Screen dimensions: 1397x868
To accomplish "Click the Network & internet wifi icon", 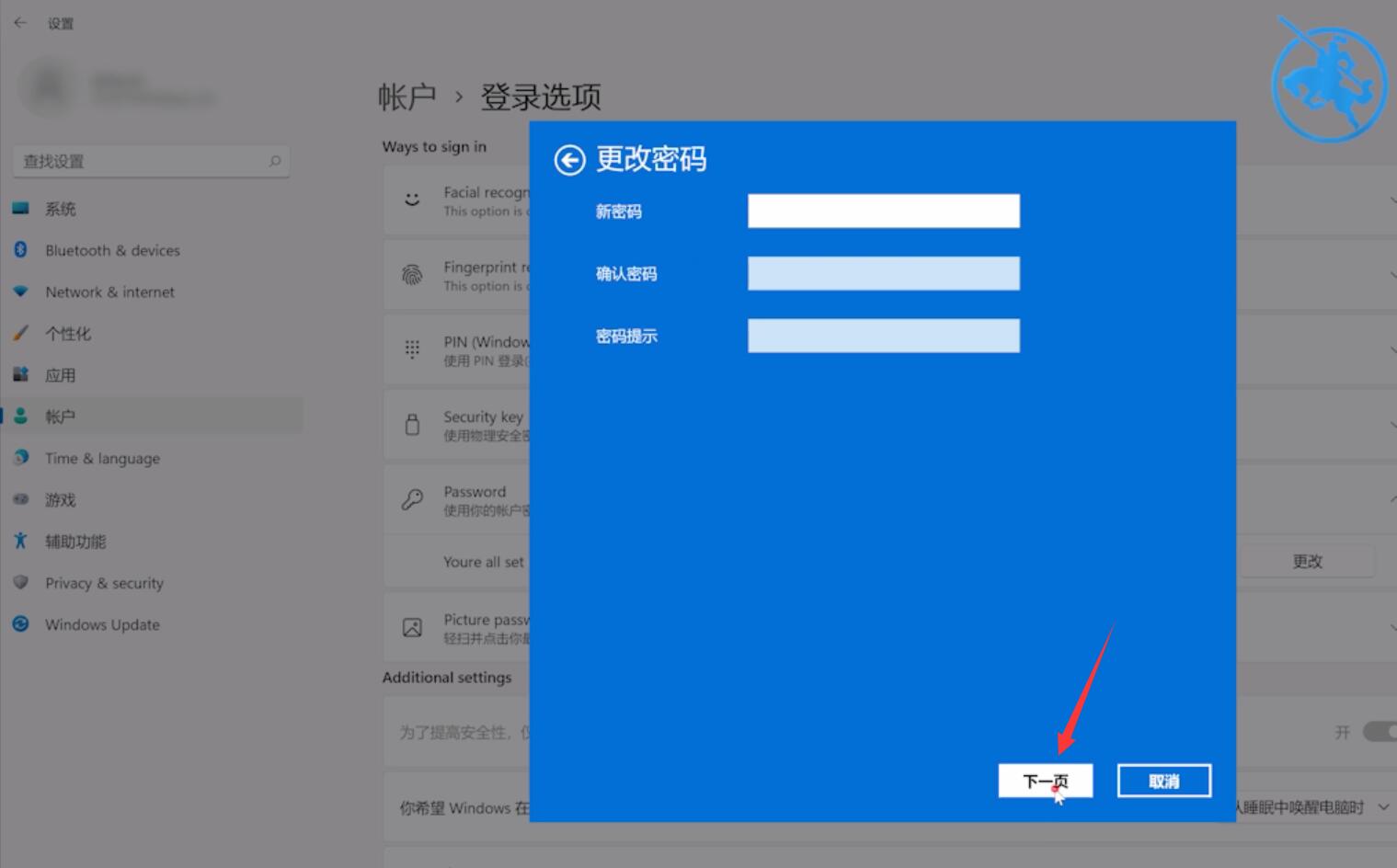I will (20, 291).
